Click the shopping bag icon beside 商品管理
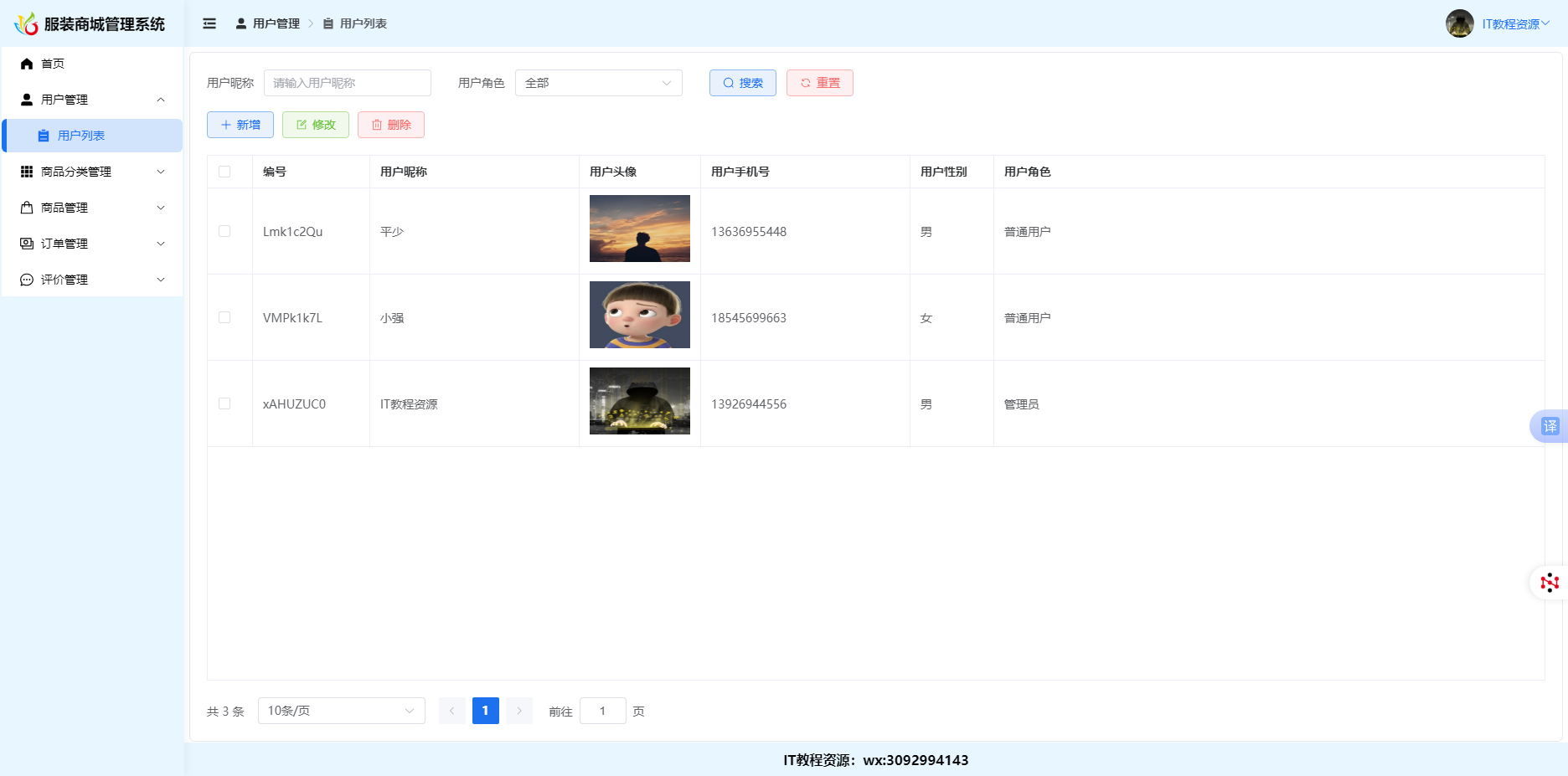 27,208
